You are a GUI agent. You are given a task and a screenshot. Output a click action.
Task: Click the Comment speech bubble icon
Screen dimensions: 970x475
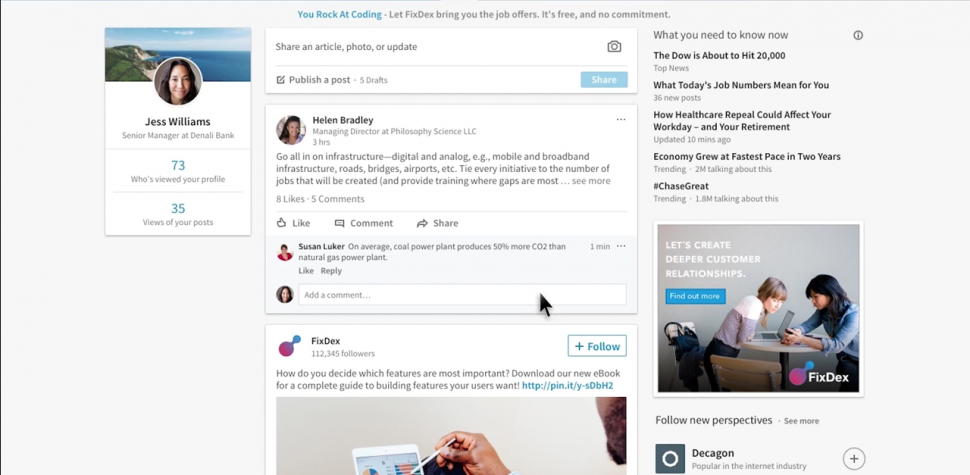[339, 223]
